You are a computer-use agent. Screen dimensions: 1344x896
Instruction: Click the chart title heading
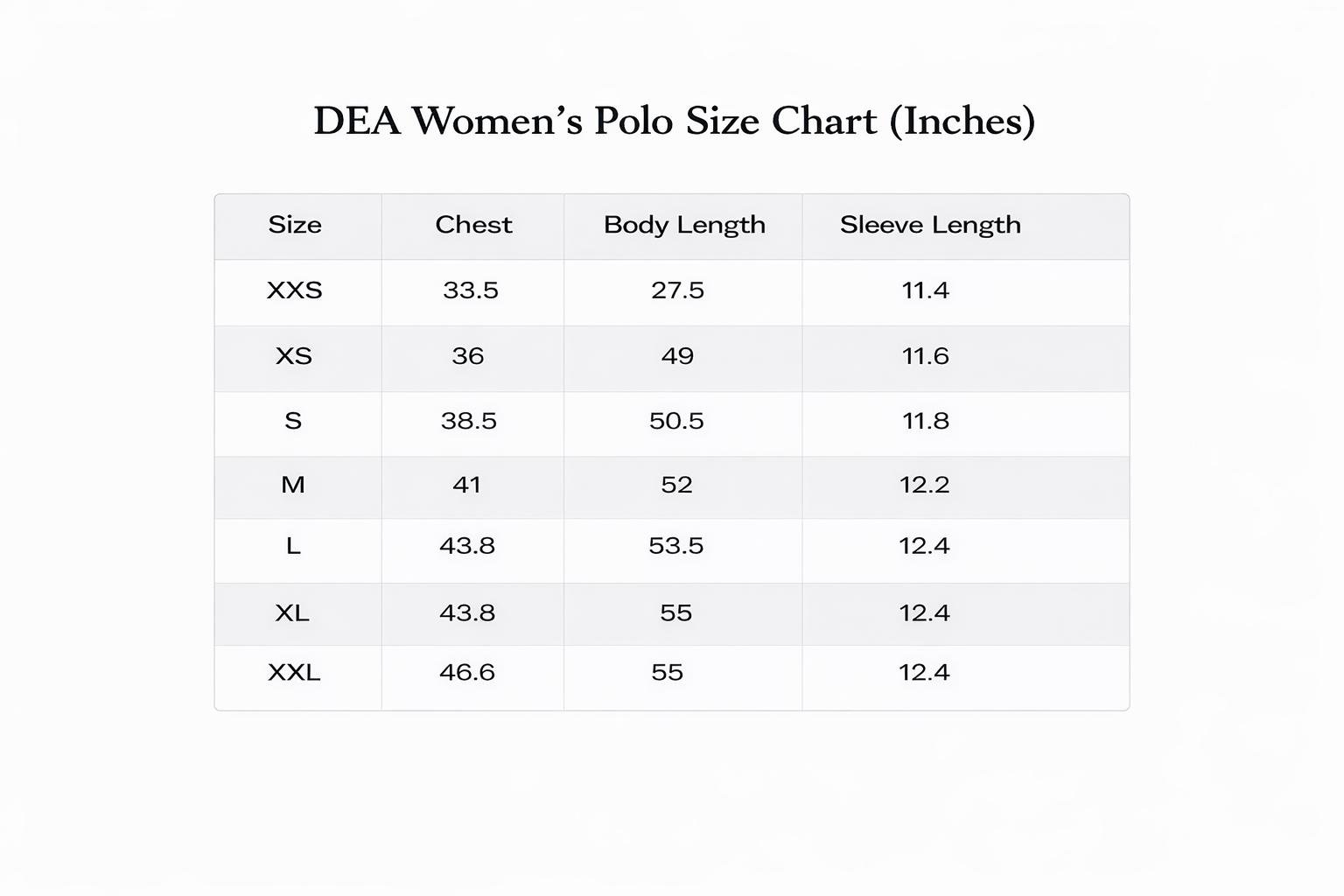(674, 121)
